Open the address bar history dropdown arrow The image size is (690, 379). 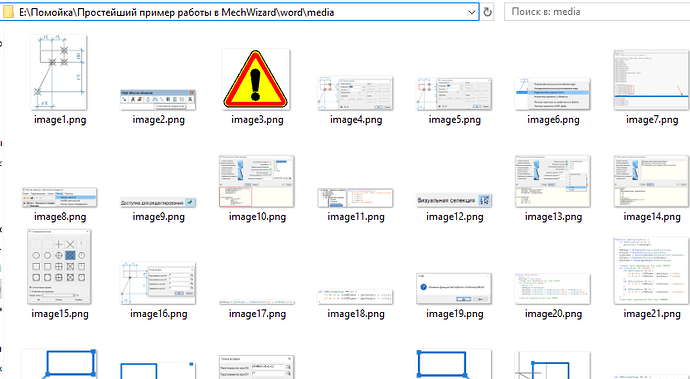(x=472, y=12)
